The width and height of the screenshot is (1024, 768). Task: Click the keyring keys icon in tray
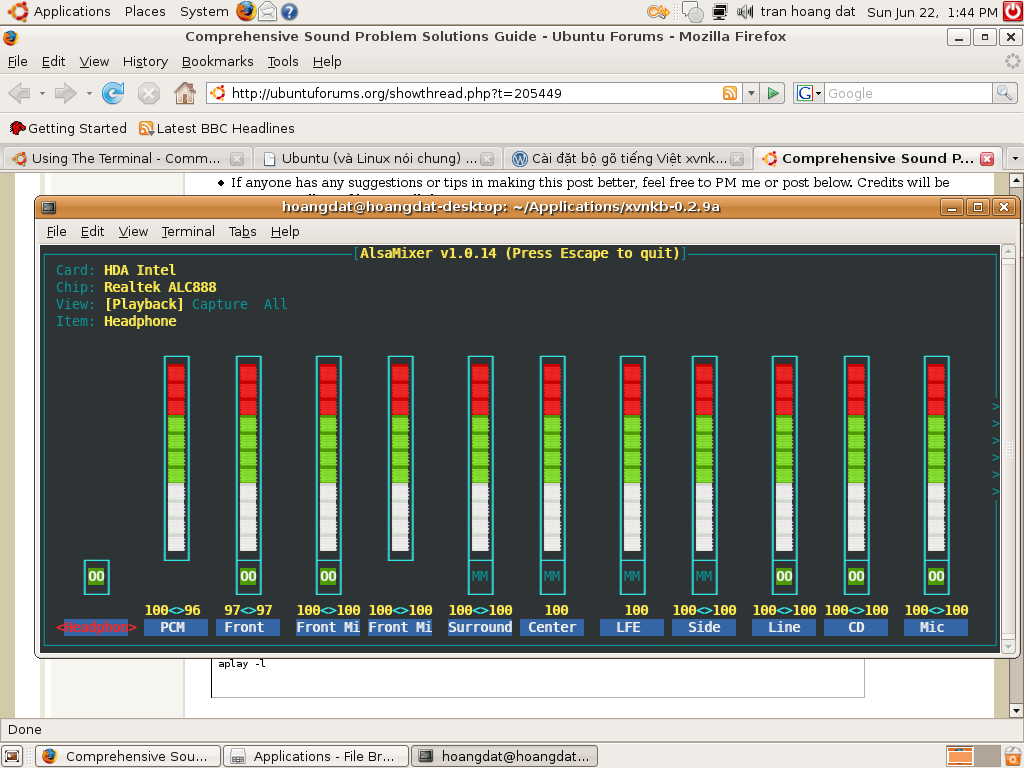click(658, 11)
